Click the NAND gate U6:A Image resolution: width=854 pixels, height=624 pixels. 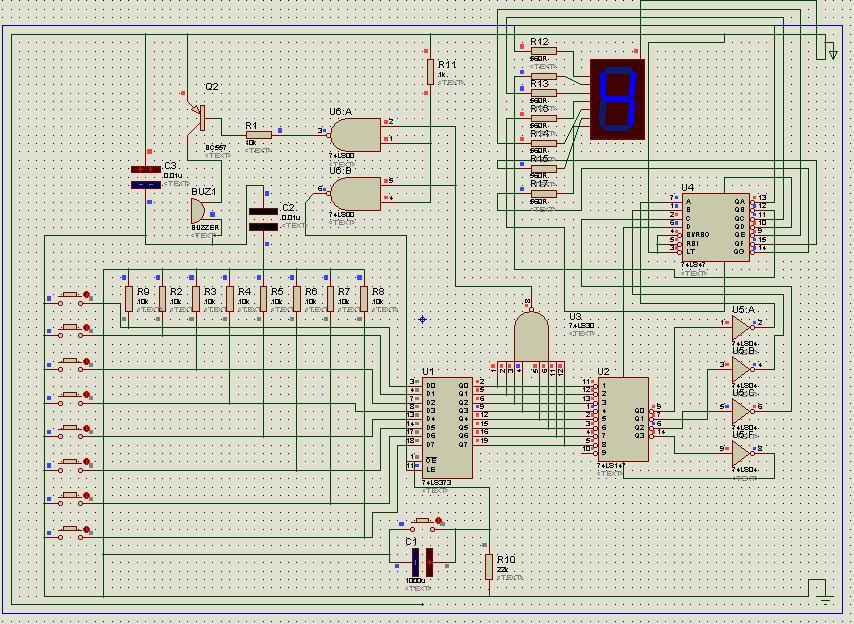[x=356, y=134]
